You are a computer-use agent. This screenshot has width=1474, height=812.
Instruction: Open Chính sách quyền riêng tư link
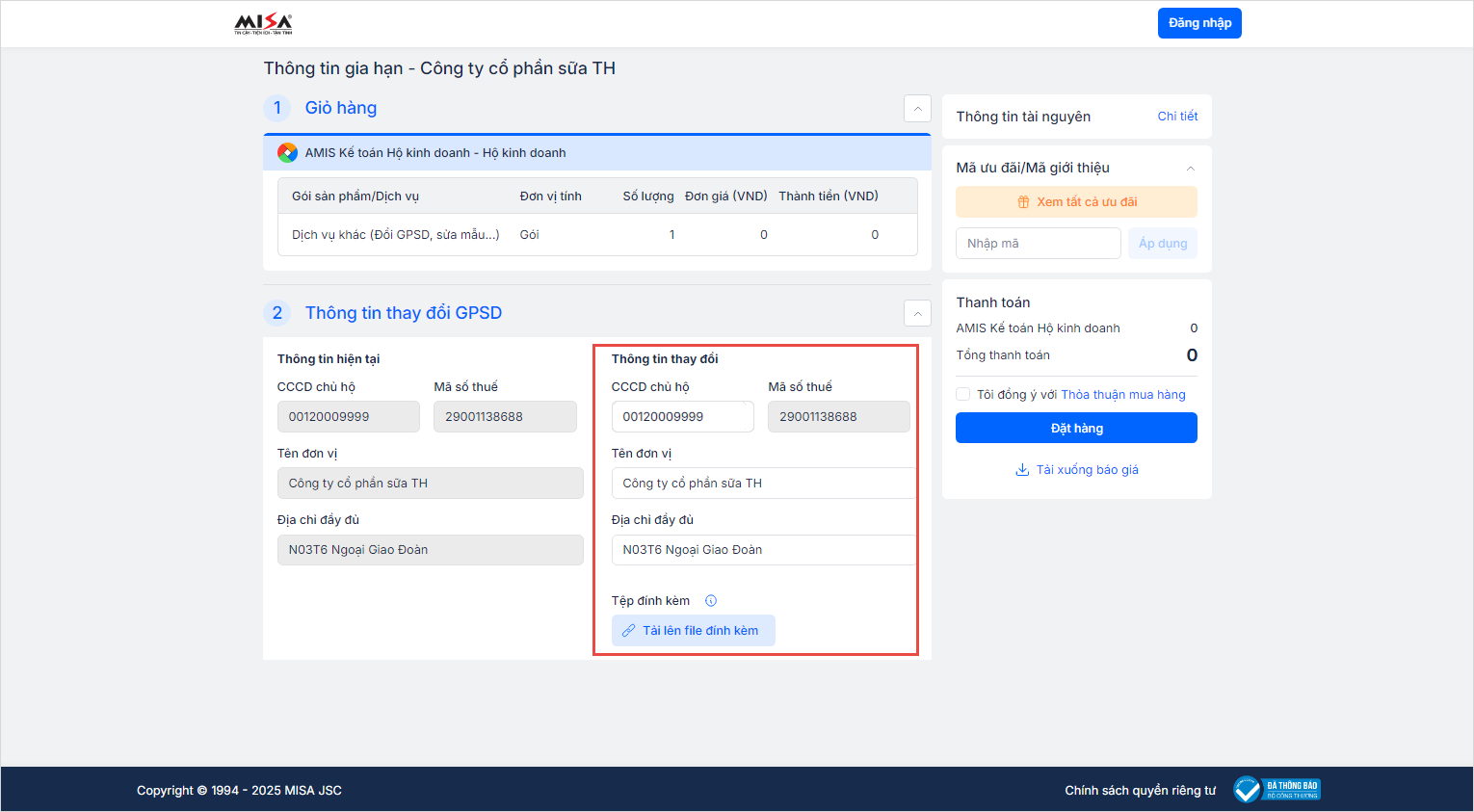1140,791
